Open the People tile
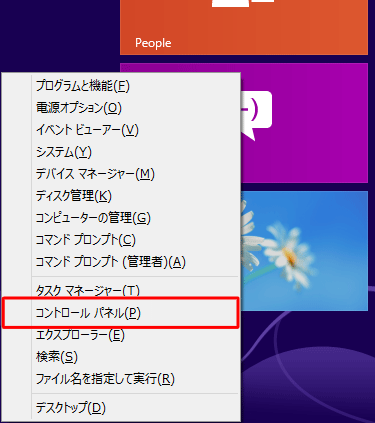 tap(244, 27)
